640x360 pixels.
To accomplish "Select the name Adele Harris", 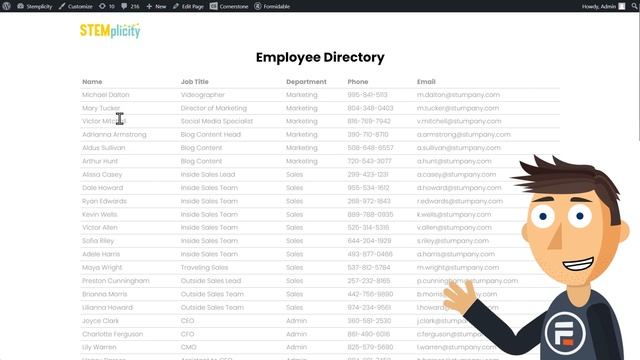I will pos(101,254).
